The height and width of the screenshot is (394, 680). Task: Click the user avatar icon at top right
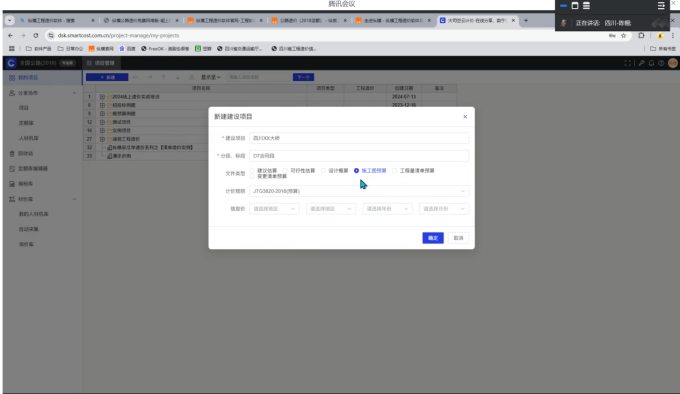click(673, 63)
